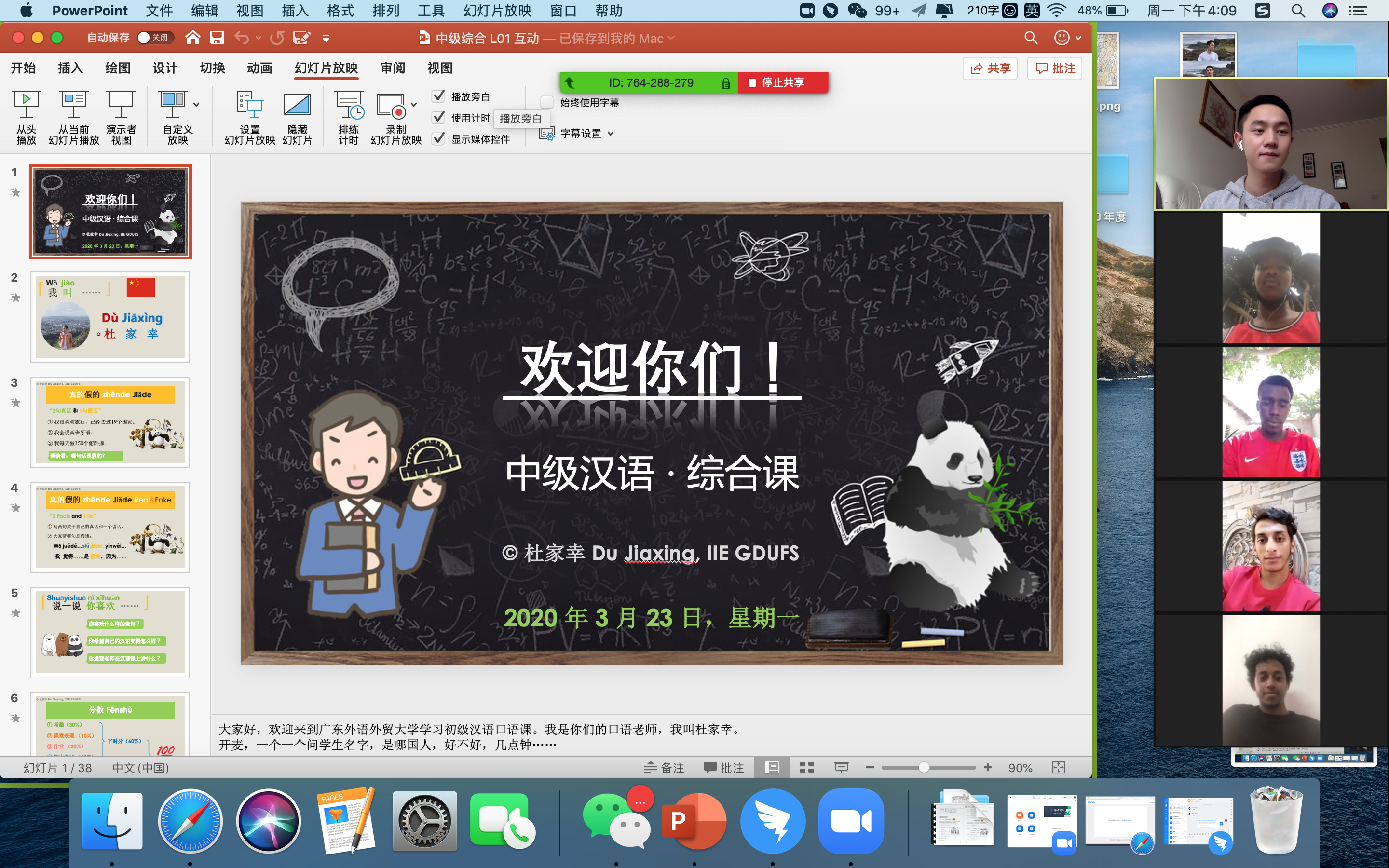The width and height of the screenshot is (1389, 868).
Task: Click the smiley feedback icon
Action: [x=1062, y=38]
